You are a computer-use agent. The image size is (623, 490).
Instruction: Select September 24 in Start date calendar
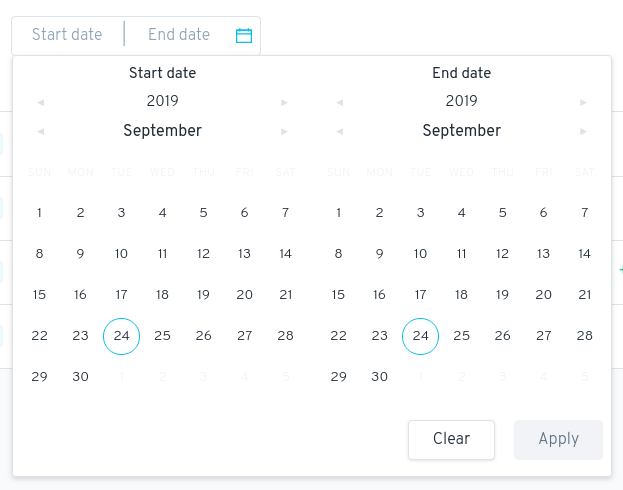click(121, 336)
